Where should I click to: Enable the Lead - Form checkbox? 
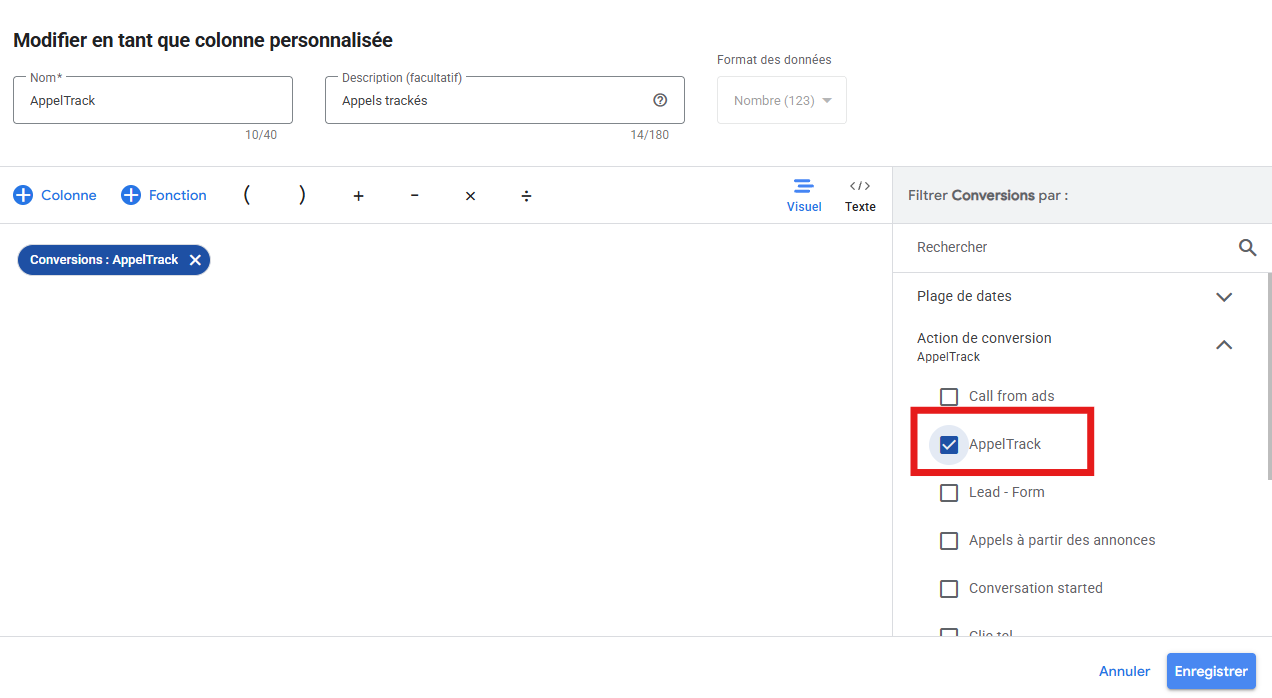click(949, 493)
